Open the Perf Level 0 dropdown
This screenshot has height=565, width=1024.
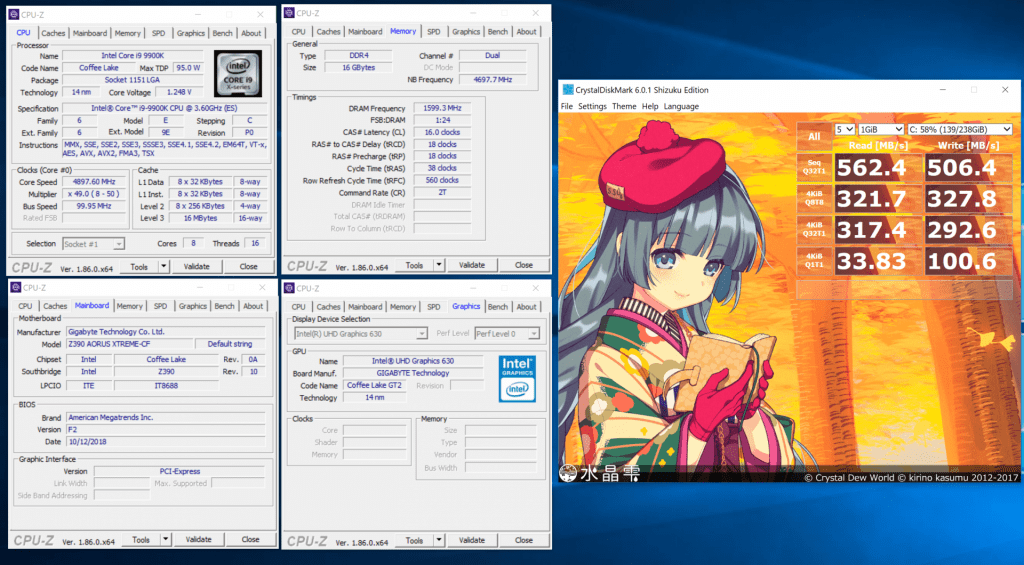click(x=507, y=334)
